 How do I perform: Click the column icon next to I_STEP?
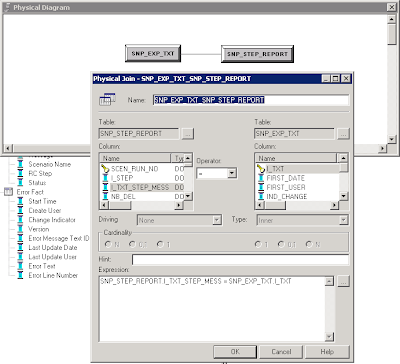[x=105, y=178]
